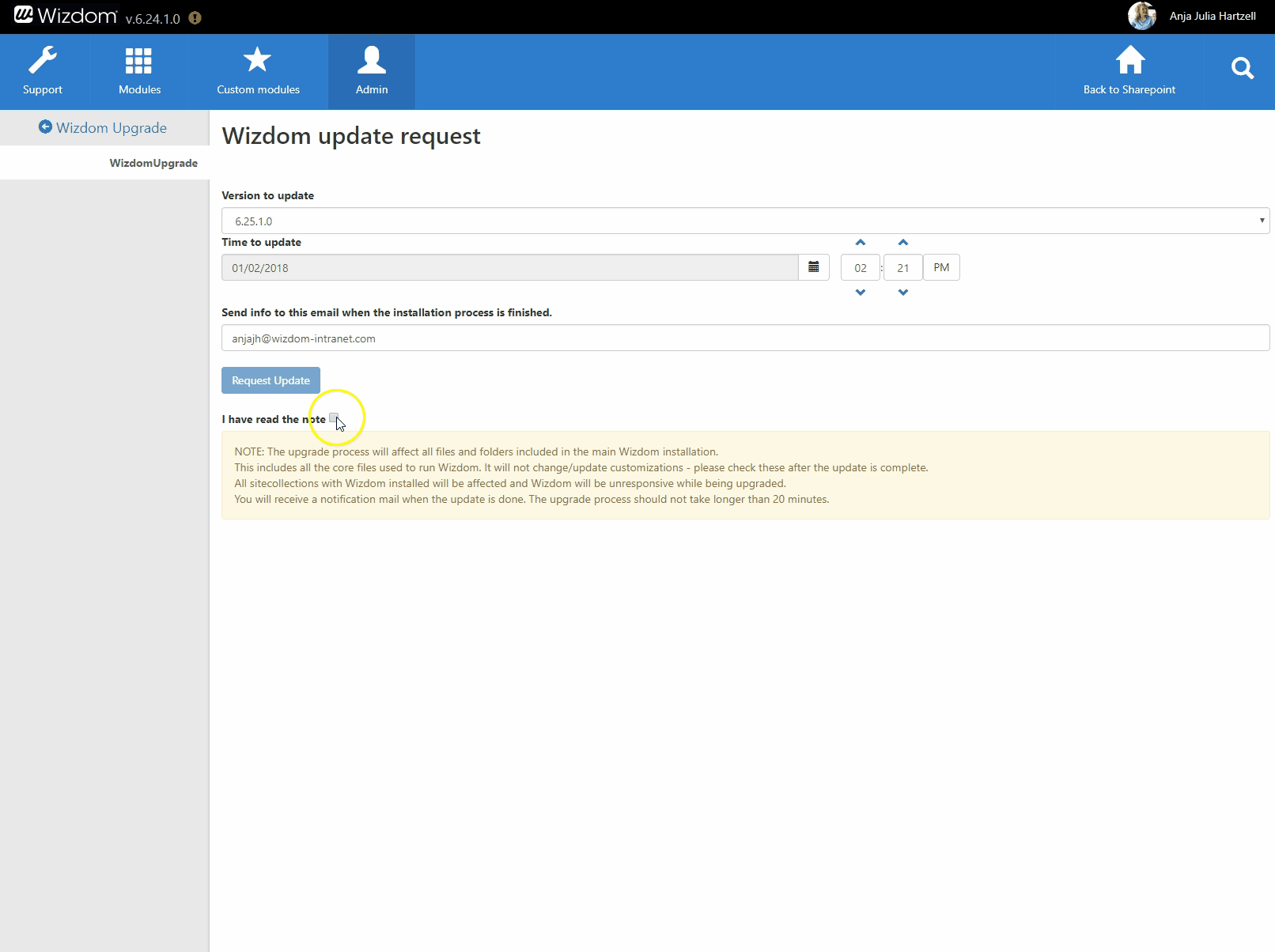Screen dimensions: 1275x952
Task: Click the hour field 02
Action: pyautogui.click(x=861, y=268)
